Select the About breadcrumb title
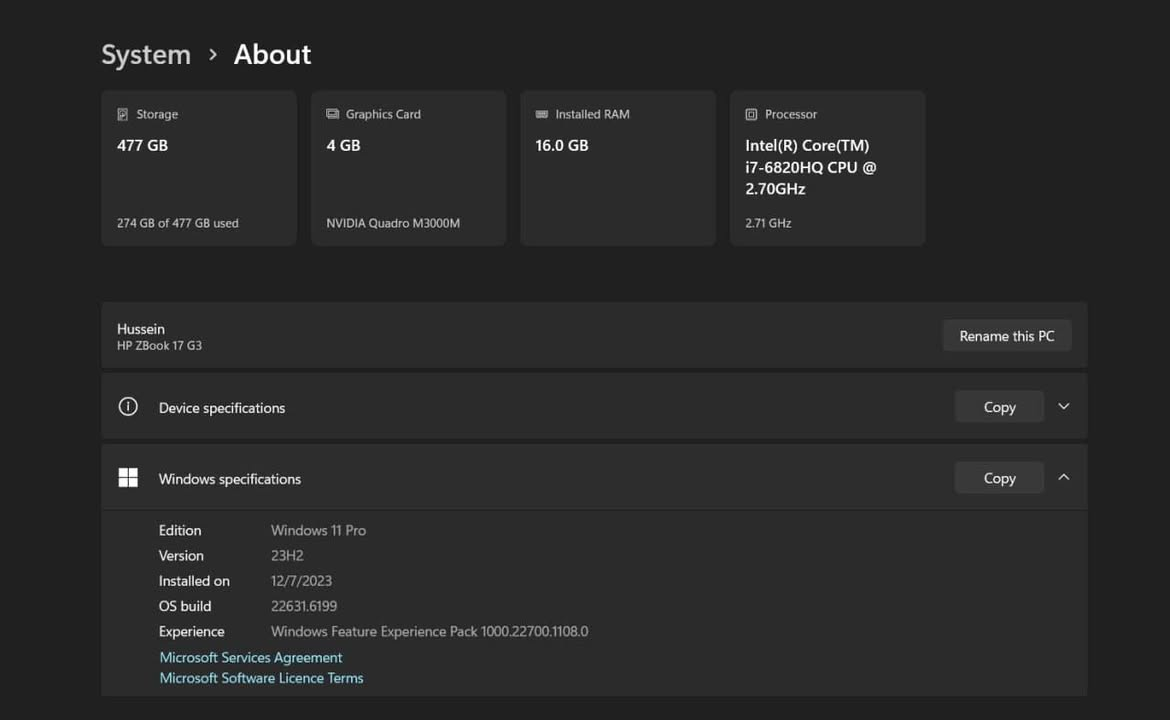1170x720 pixels. coord(272,55)
